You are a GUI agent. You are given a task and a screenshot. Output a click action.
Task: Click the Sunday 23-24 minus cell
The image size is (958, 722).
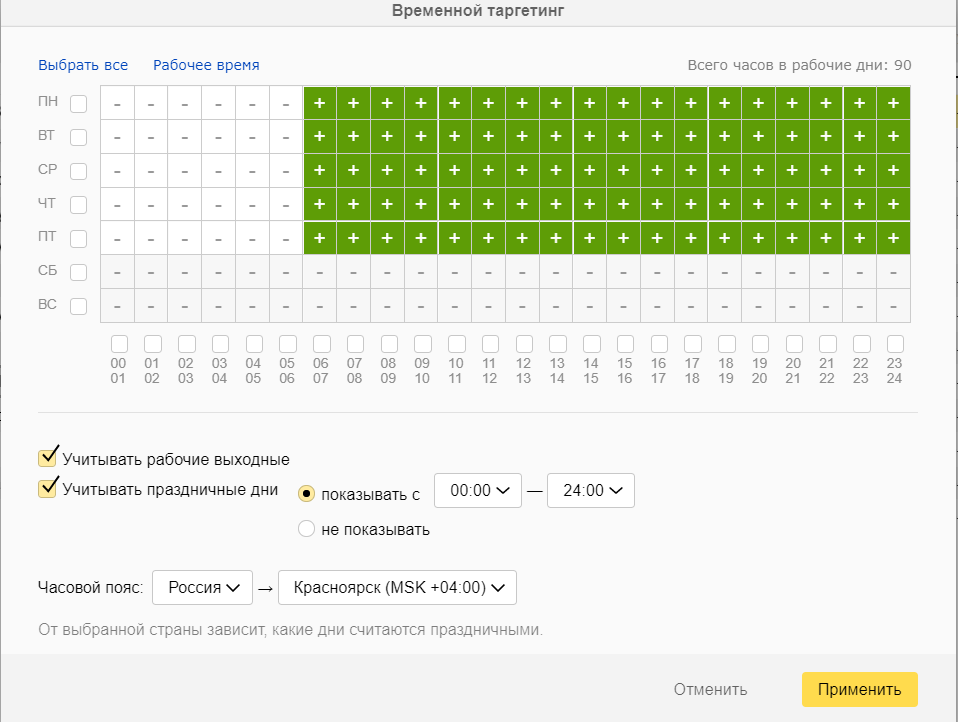(x=893, y=305)
